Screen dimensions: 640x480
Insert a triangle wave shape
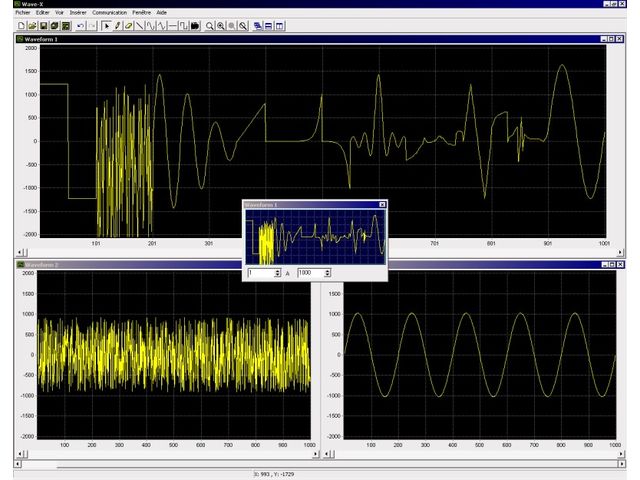[x=162, y=26]
